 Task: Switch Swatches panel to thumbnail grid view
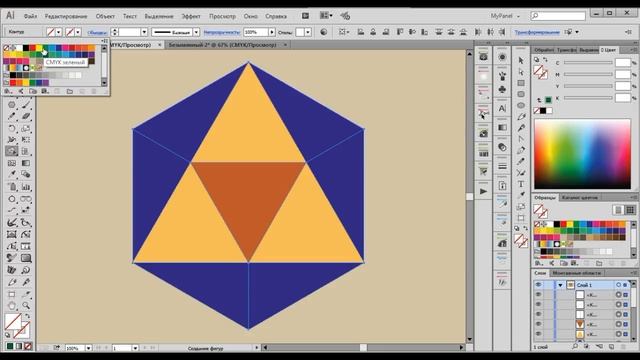click(x=630, y=210)
